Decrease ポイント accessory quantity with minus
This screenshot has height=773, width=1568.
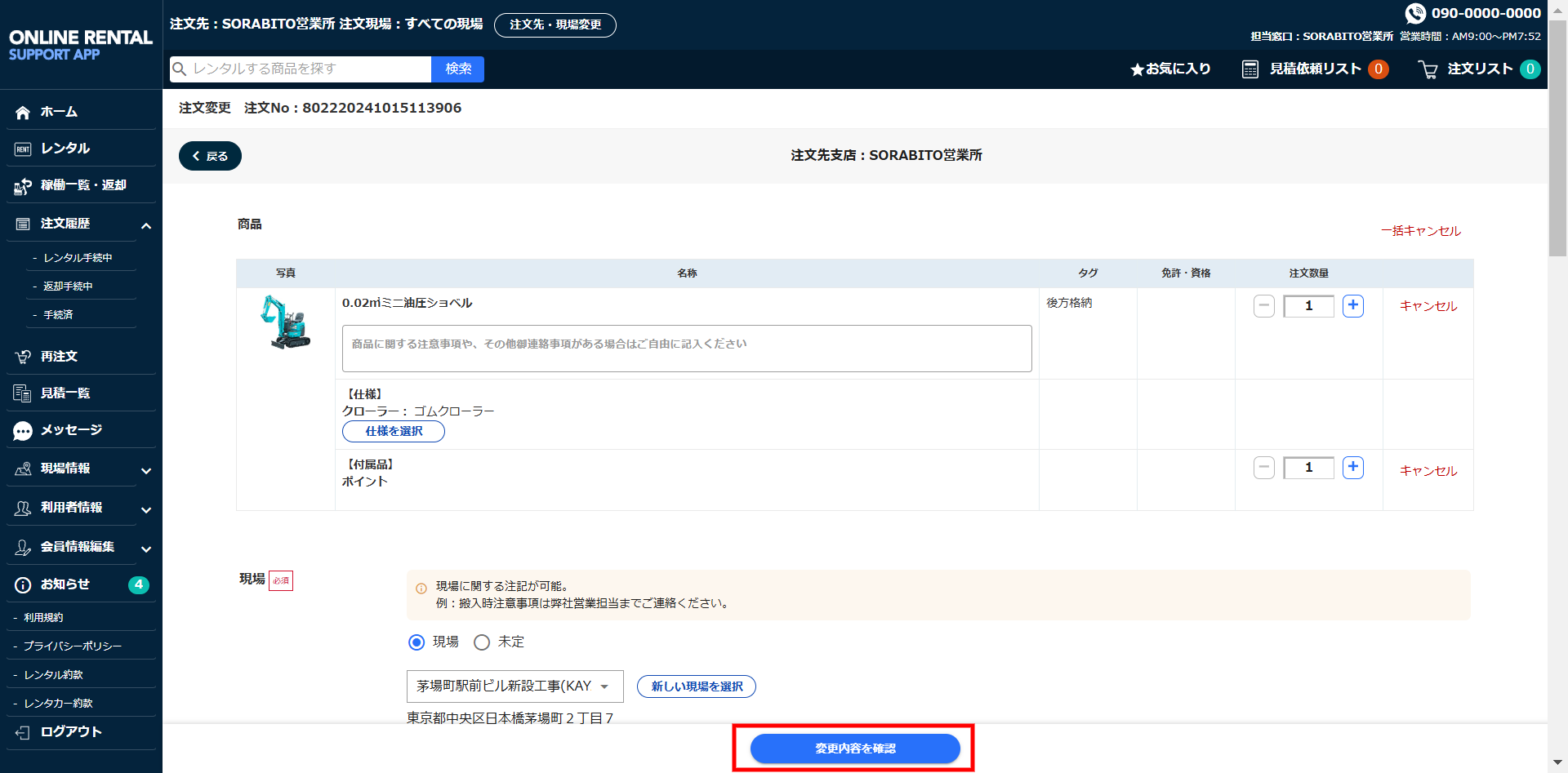[1263, 468]
